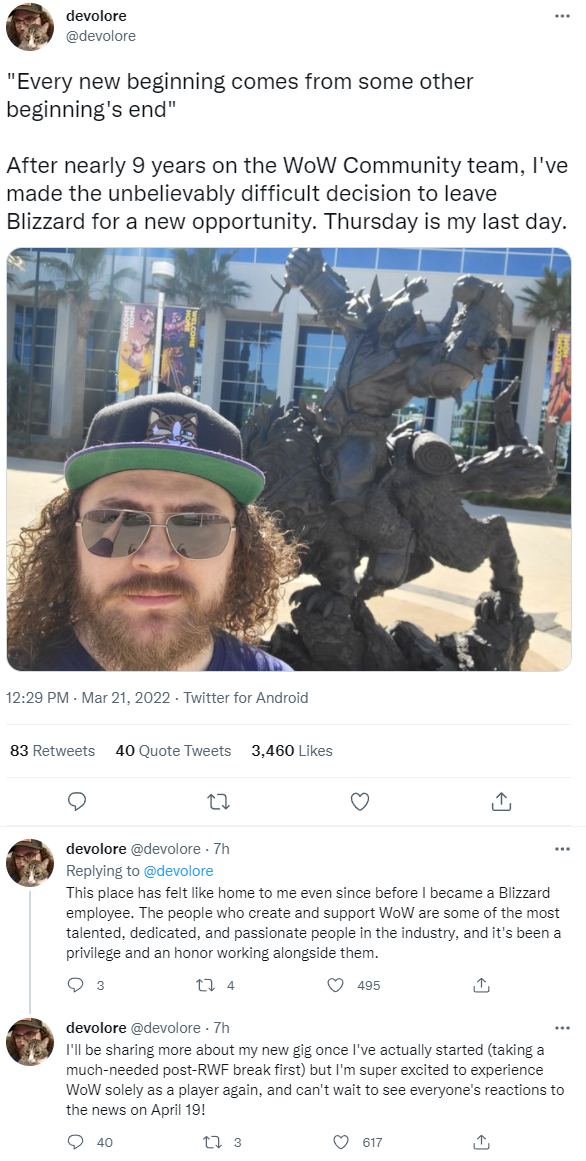Reply to the main tweet

[x=76, y=801]
